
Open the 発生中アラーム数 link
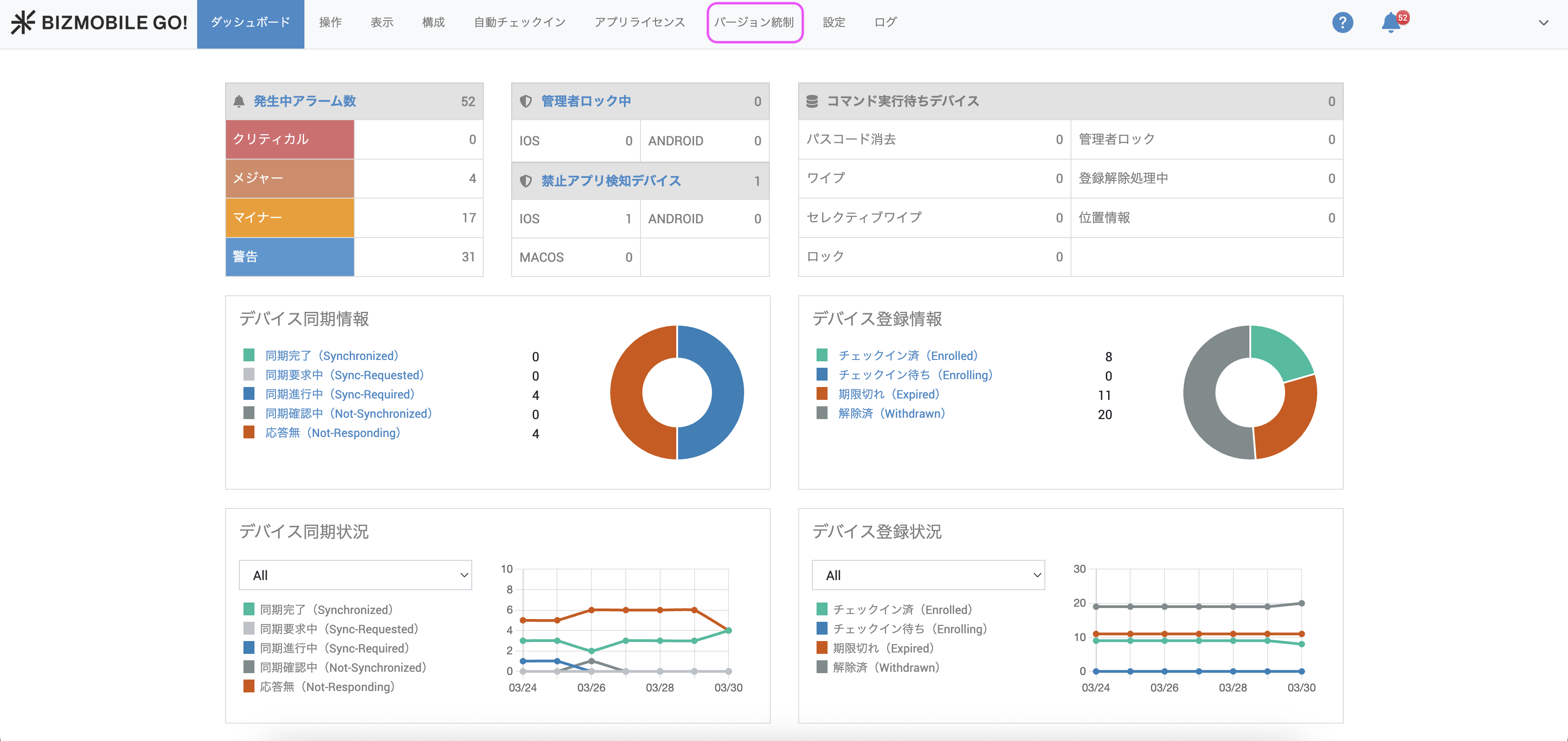tap(304, 102)
